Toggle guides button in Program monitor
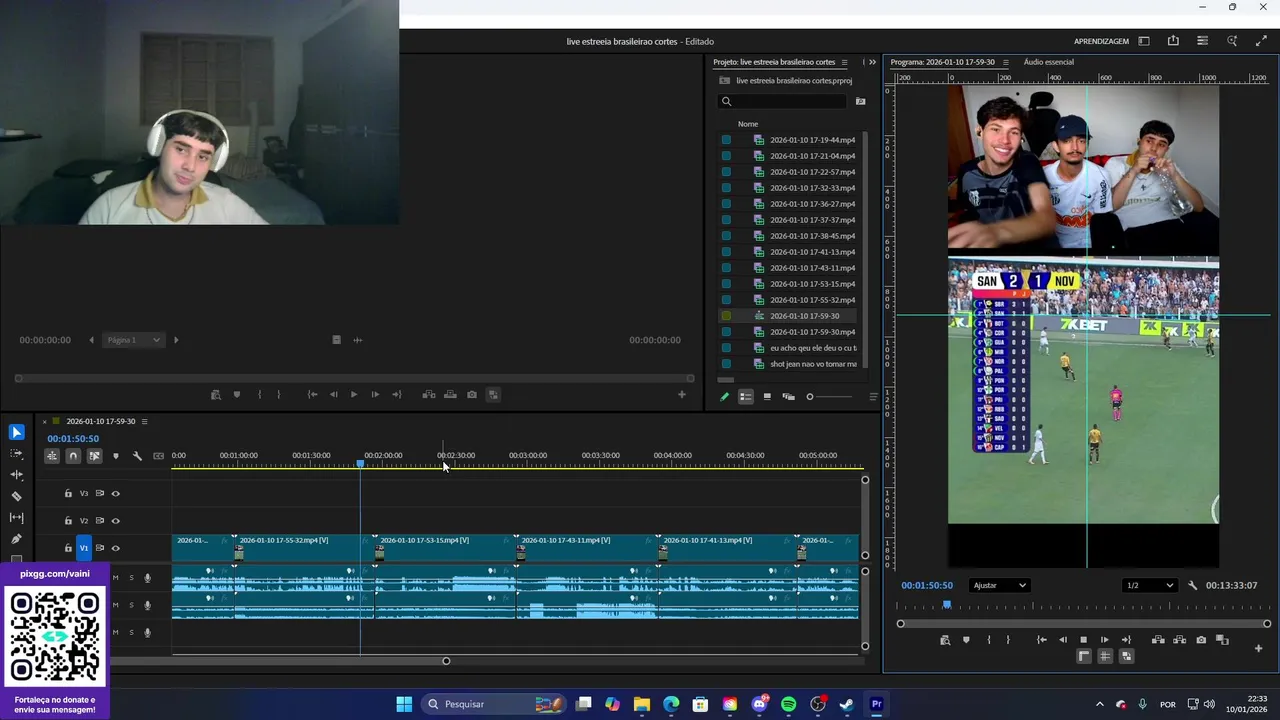1280x720 pixels. [x=1105, y=656]
